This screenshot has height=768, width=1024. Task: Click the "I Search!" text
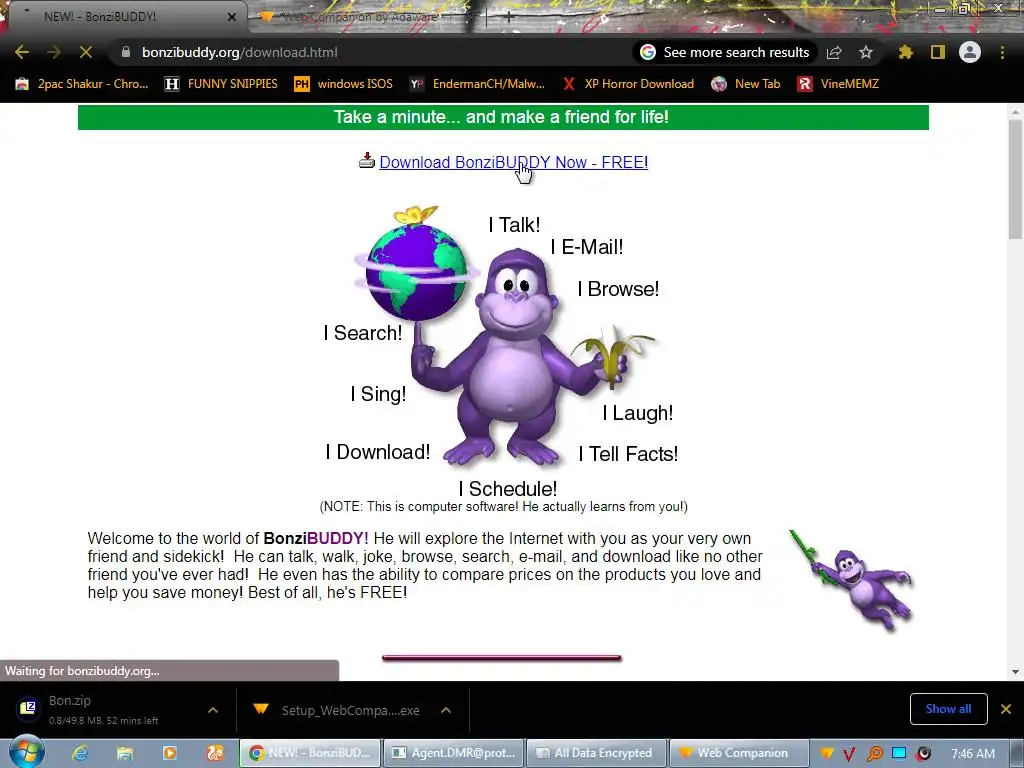pyautogui.click(x=363, y=332)
